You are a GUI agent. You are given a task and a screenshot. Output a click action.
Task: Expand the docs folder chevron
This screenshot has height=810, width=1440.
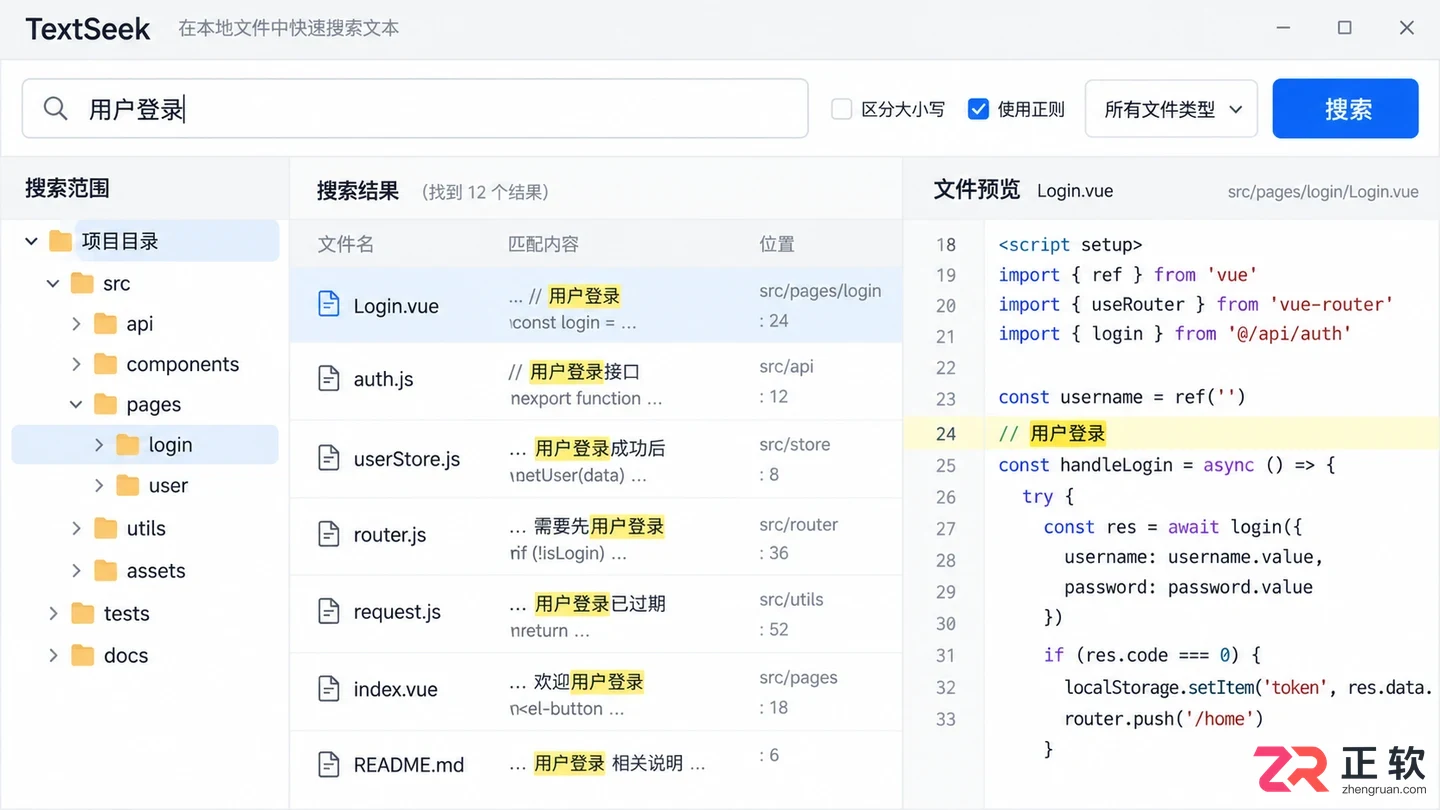coord(53,655)
